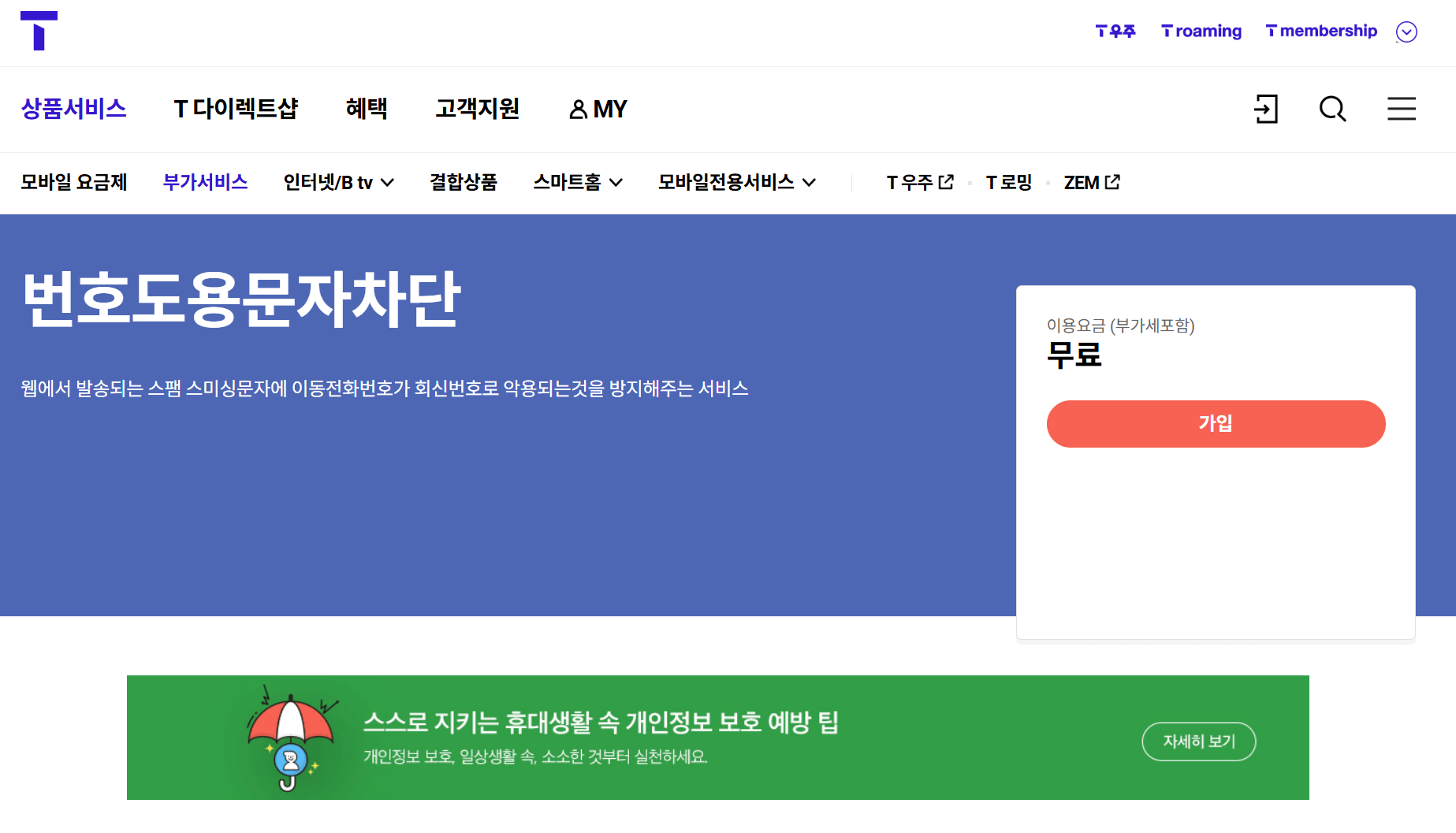
Task: Open the top-right chevron dropdown
Action: (1406, 32)
